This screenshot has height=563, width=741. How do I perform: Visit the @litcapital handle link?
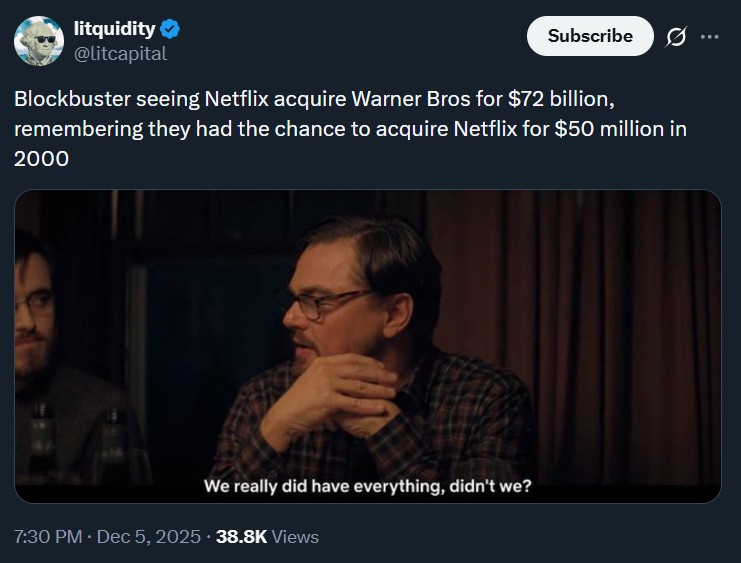(120, 54)
